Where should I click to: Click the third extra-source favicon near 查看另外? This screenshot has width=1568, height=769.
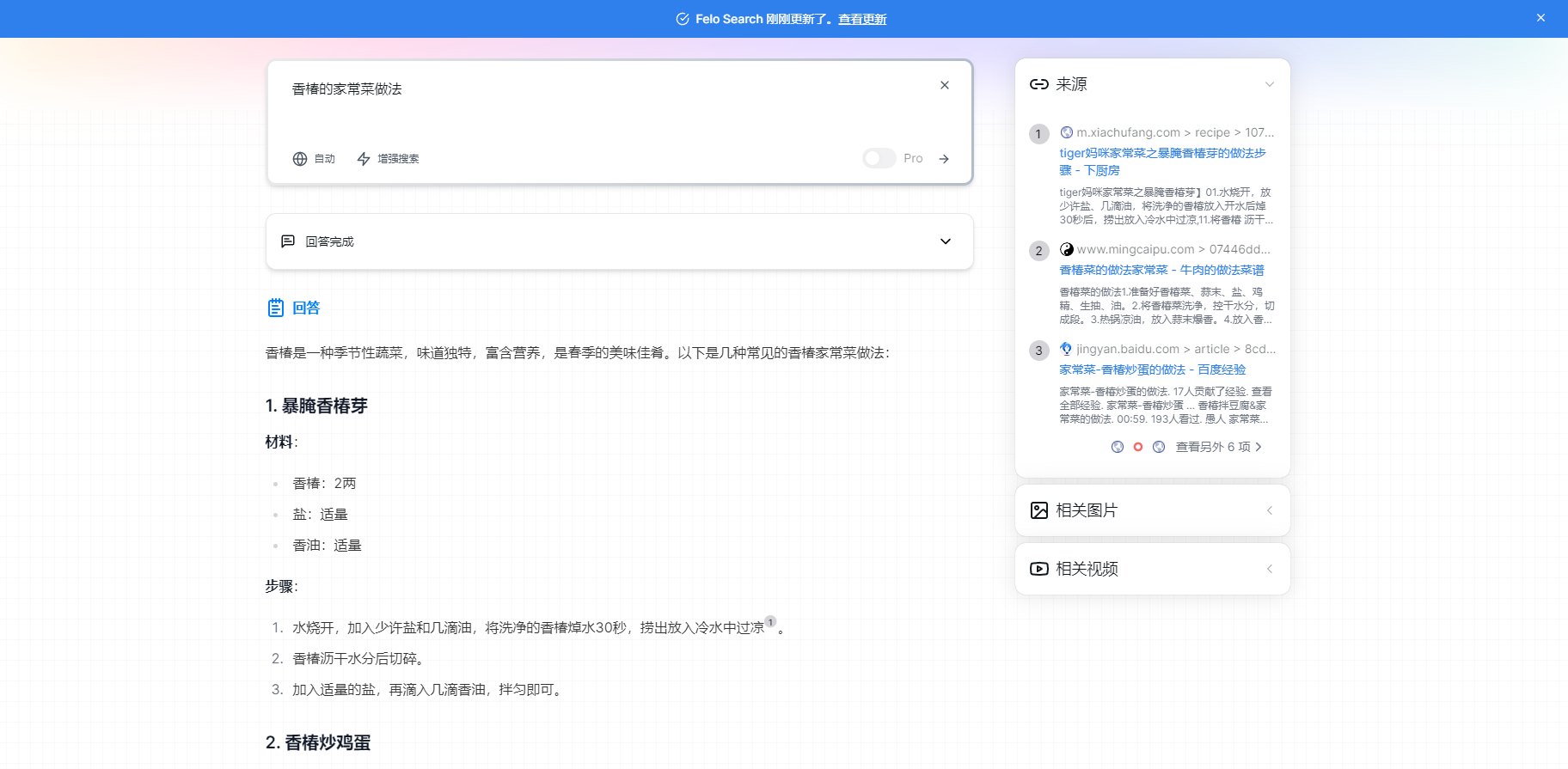tap(1159, 447)
